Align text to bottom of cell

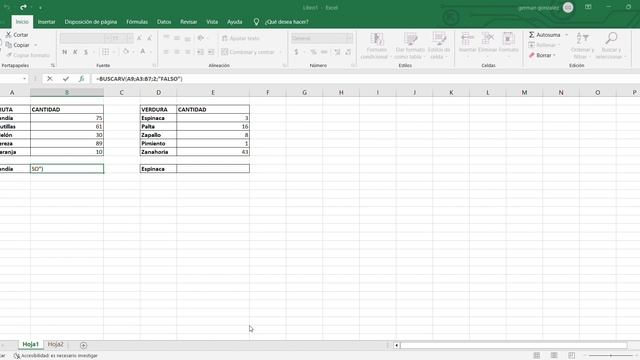(x=187, y=38)
